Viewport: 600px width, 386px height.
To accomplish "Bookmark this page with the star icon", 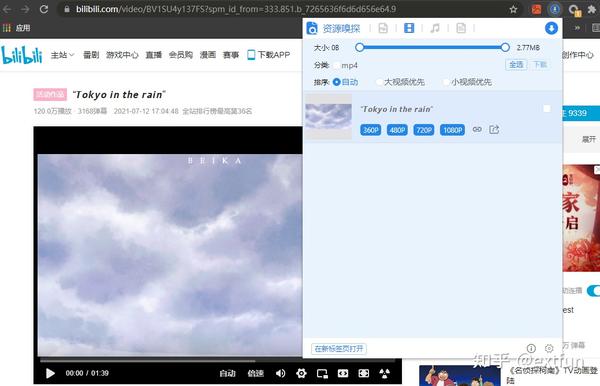I will point(513,10).
